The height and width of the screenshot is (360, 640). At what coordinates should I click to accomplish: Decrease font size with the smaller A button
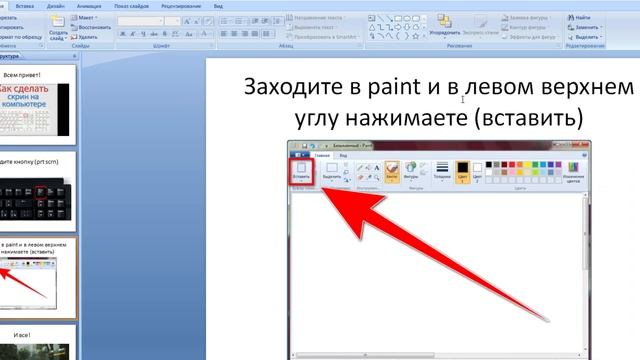pos(196,22)
